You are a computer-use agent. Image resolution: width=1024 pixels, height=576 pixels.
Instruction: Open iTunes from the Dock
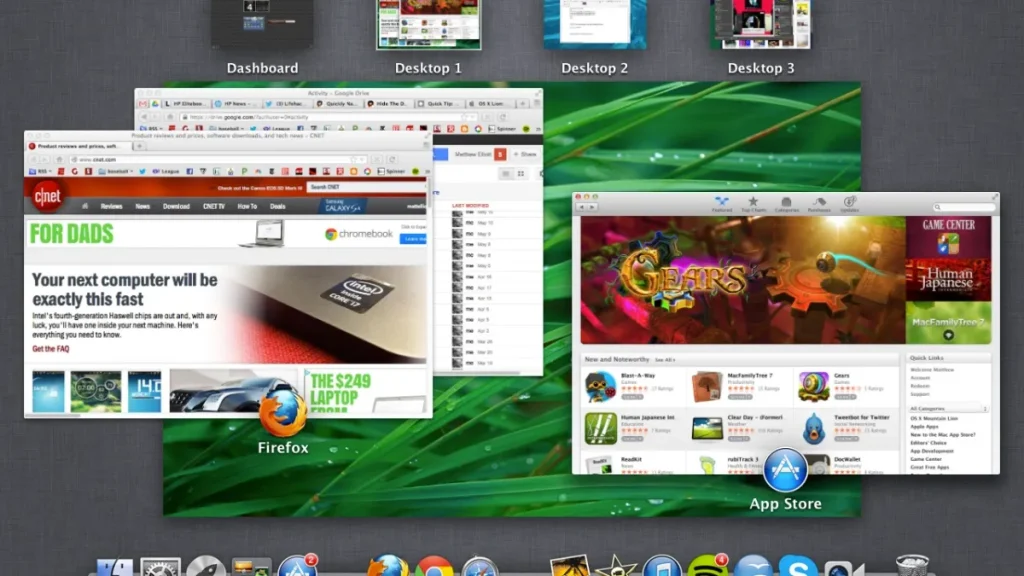662,566
